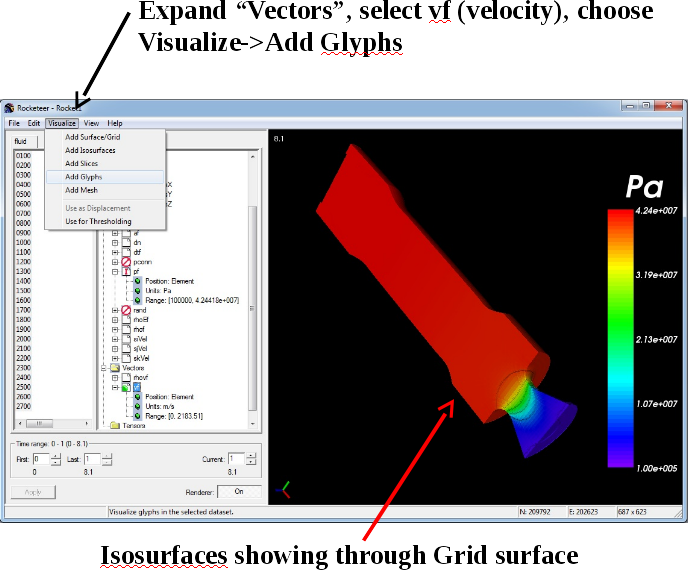Collapse the vf tree node
688x570 pixels.
coord(115,387)
